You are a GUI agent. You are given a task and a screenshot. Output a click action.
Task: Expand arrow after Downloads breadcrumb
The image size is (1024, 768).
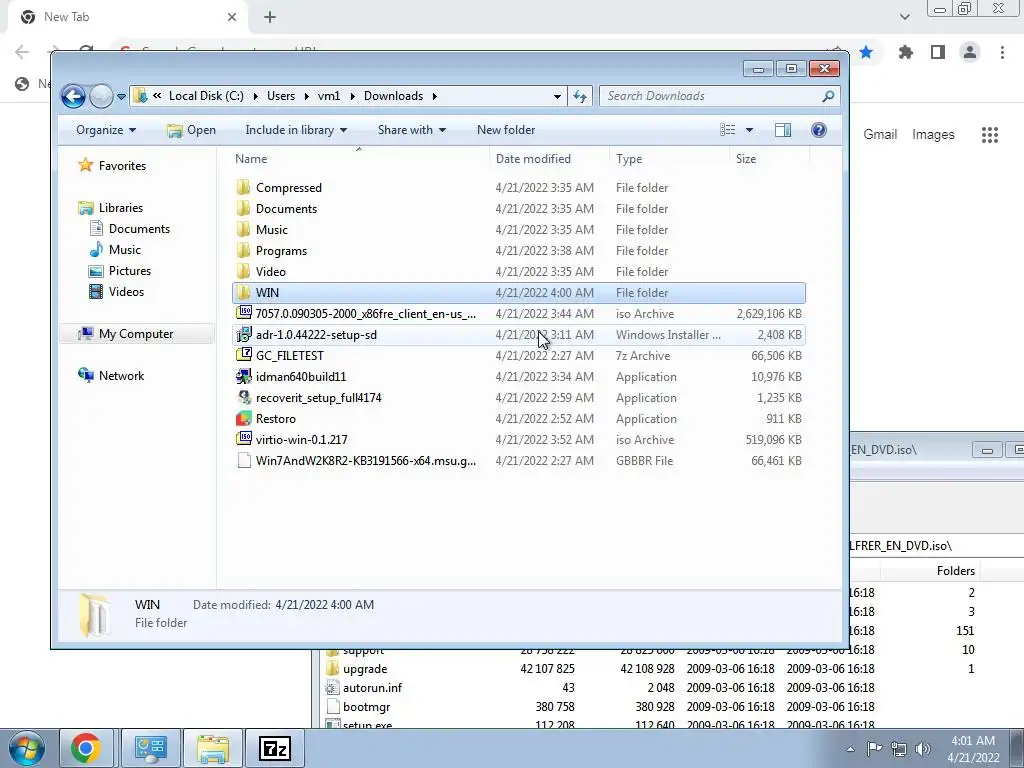[434, 96]
